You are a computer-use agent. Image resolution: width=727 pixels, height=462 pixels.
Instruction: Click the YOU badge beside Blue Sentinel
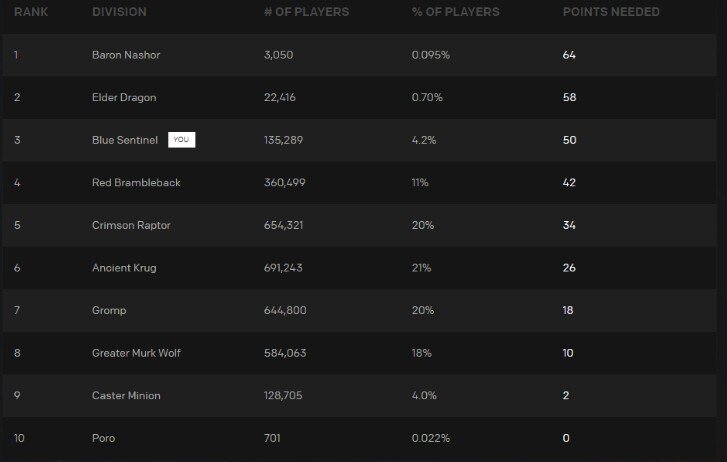[x=181, y=140]
